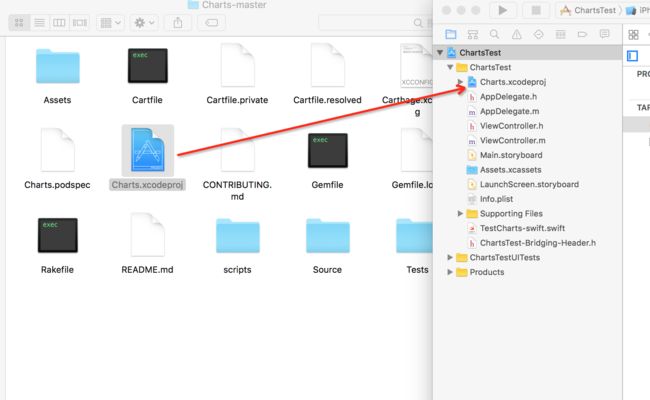Select the Cartfile exec file
The height and width of the screenshot is (400, 650).
click(x=148, y=65)
